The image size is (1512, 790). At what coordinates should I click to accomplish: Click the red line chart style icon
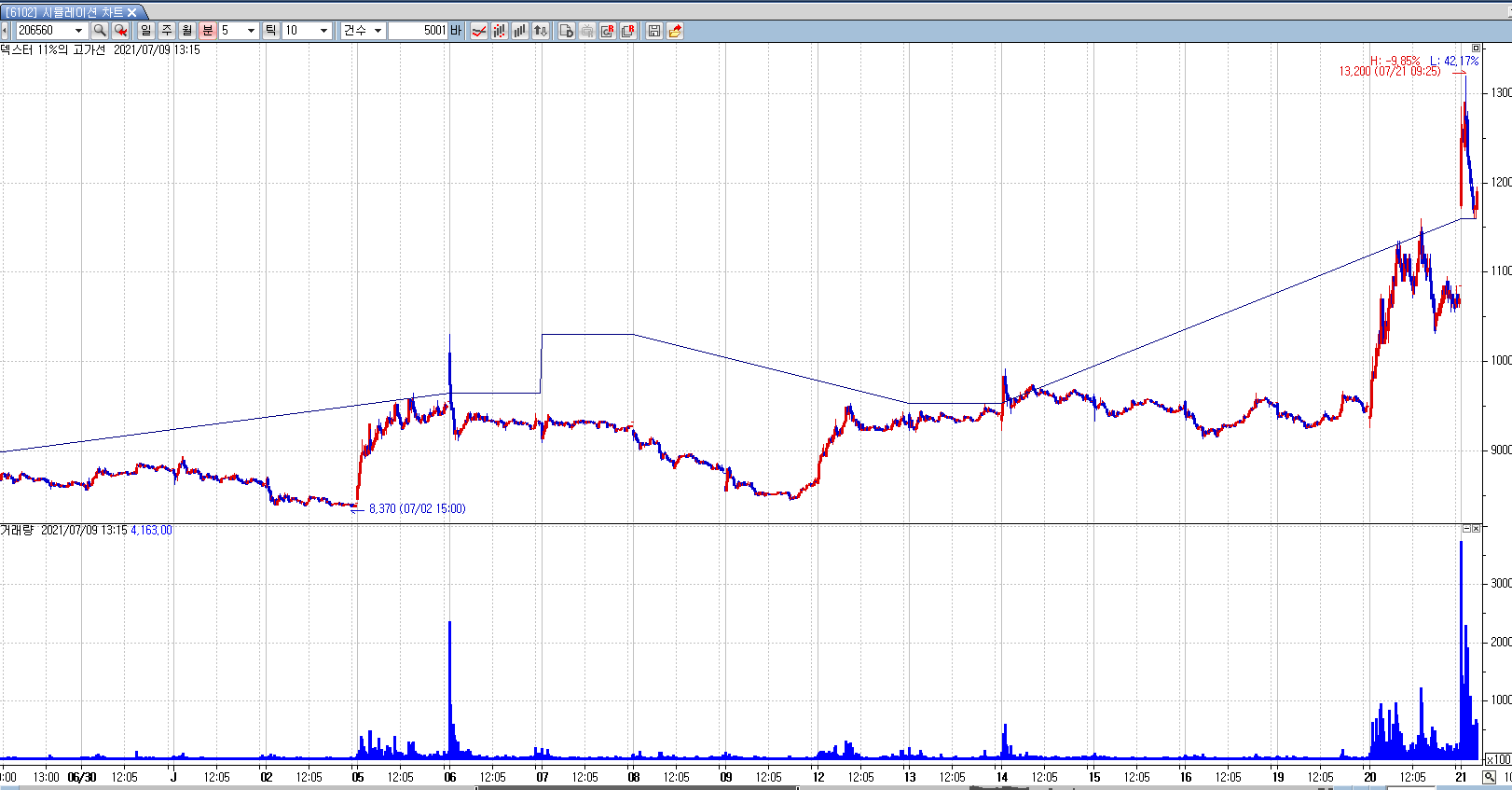coord(479,31)
